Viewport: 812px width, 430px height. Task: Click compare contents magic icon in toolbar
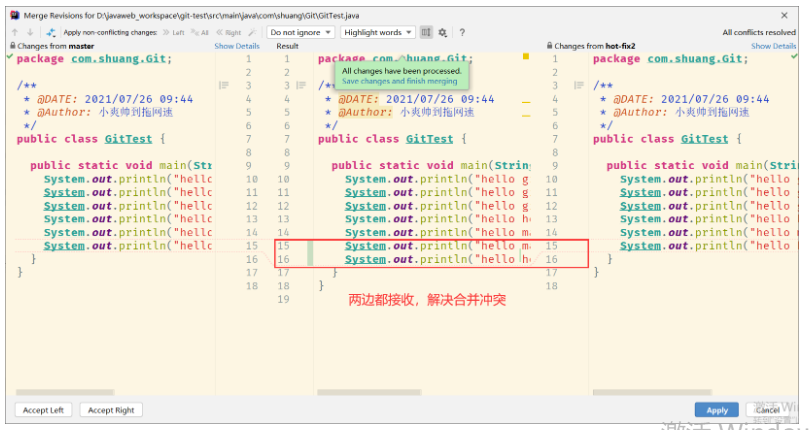pos(51,32)
